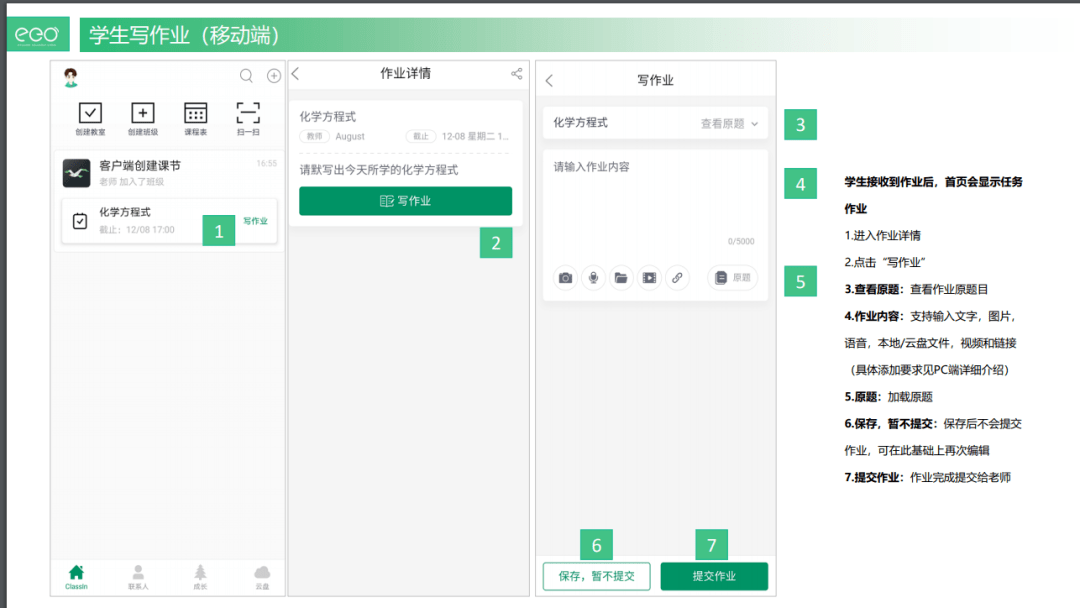Click the 写作业 link on homework card

pos(255,221)
